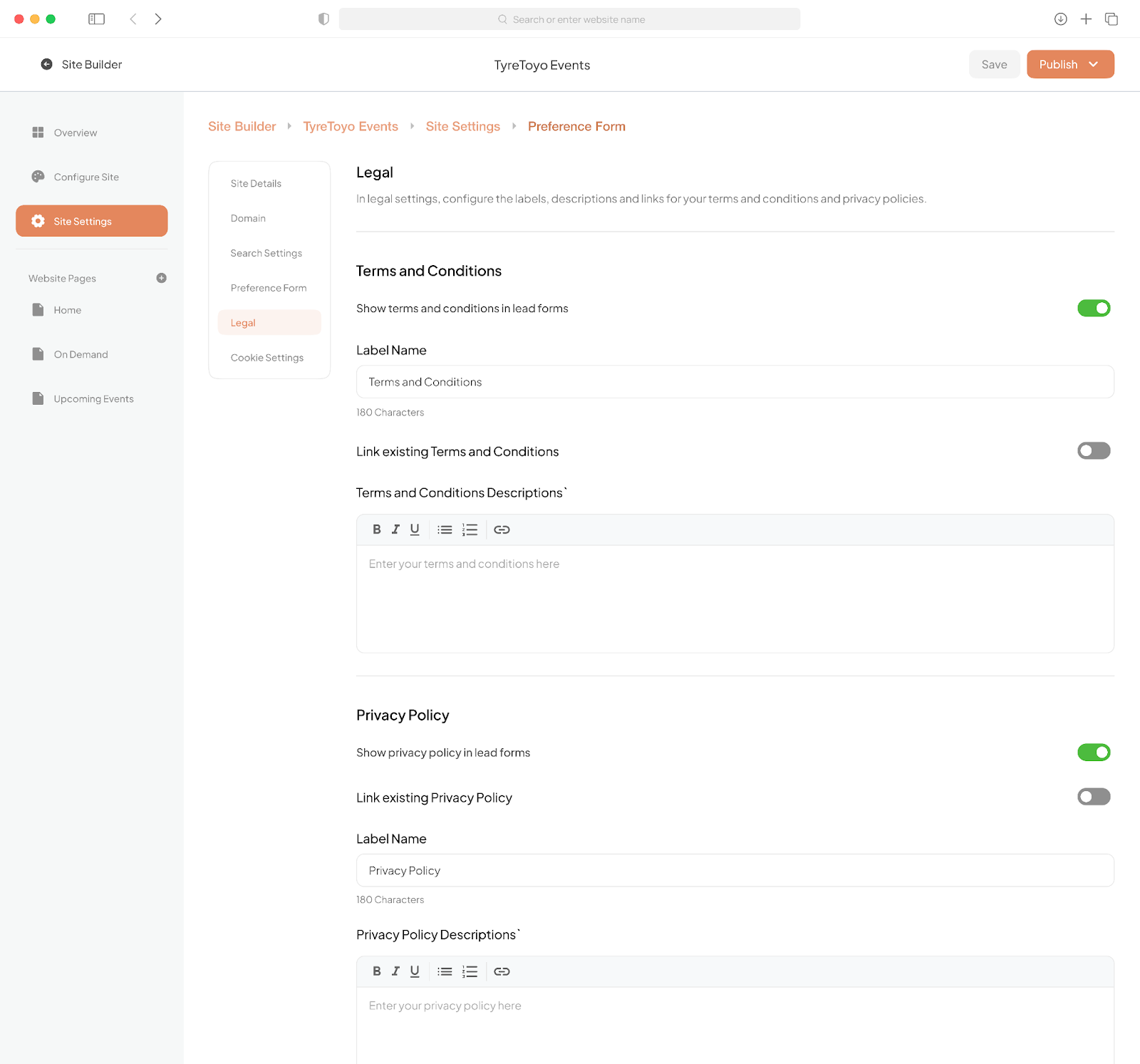Click the Home page document icon
Image resolution: width=1140 pixels, height=1064 pixels.
pyautogui.click(x=38, y=309)
